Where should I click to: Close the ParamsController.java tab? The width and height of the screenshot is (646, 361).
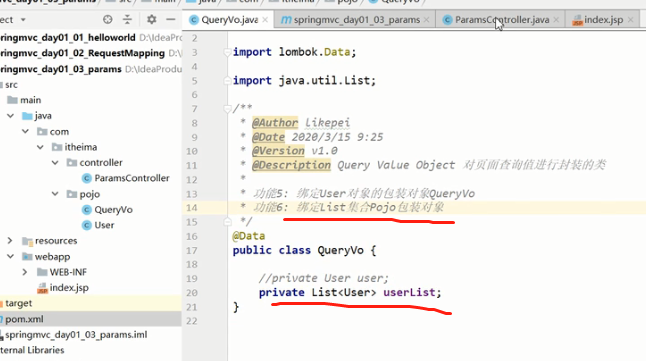(x=556, y=20)
